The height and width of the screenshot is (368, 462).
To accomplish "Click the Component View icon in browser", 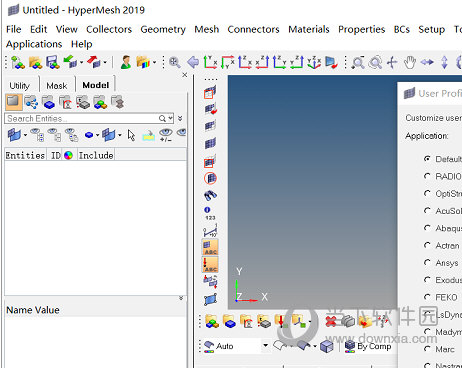I will pyautogui.click(x=48, y=102).
